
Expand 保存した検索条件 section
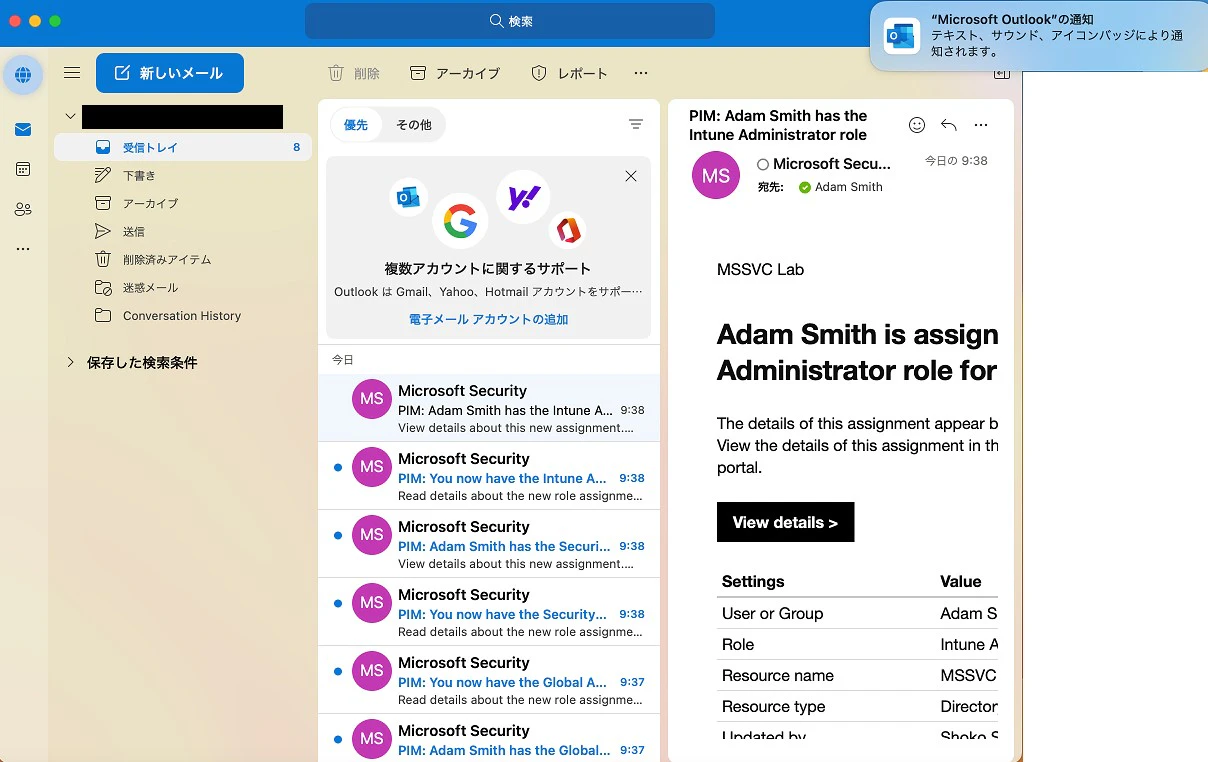click(x=71, y=362)
